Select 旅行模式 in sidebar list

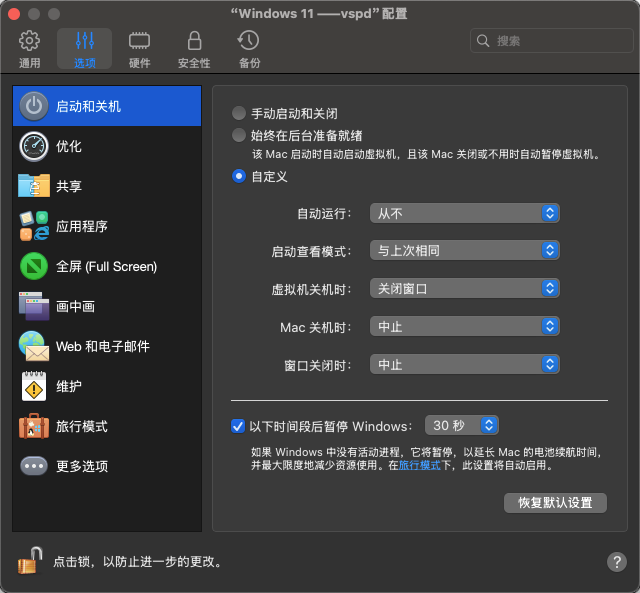pos(107,426)
